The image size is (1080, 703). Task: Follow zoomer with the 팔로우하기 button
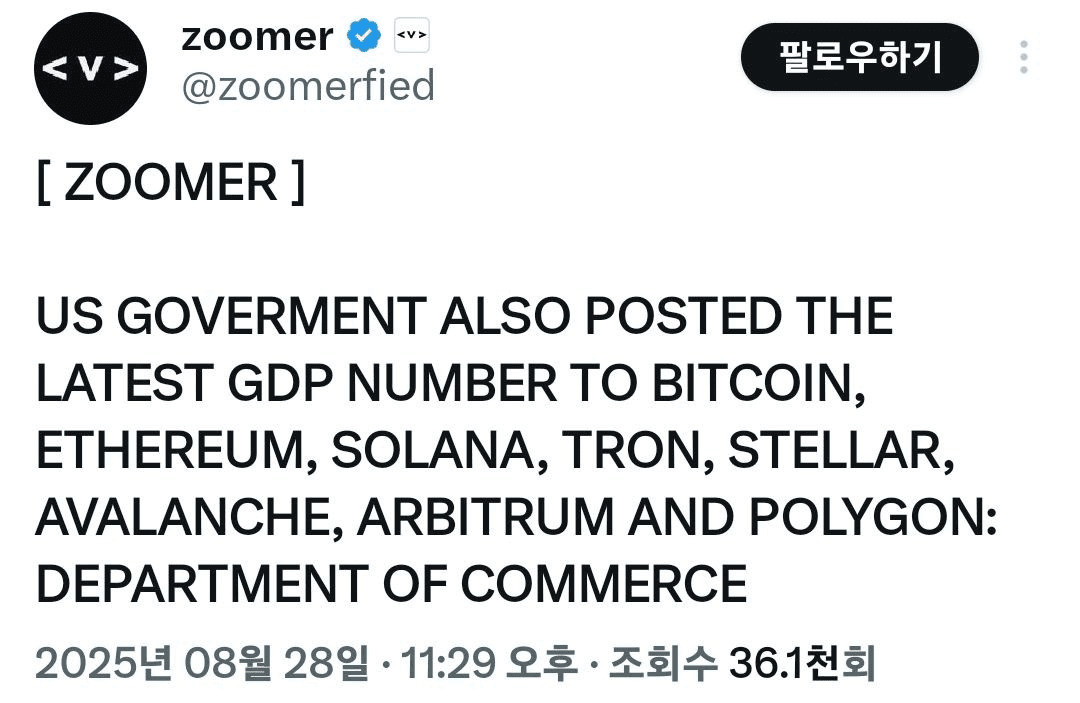tap(860, 57)
